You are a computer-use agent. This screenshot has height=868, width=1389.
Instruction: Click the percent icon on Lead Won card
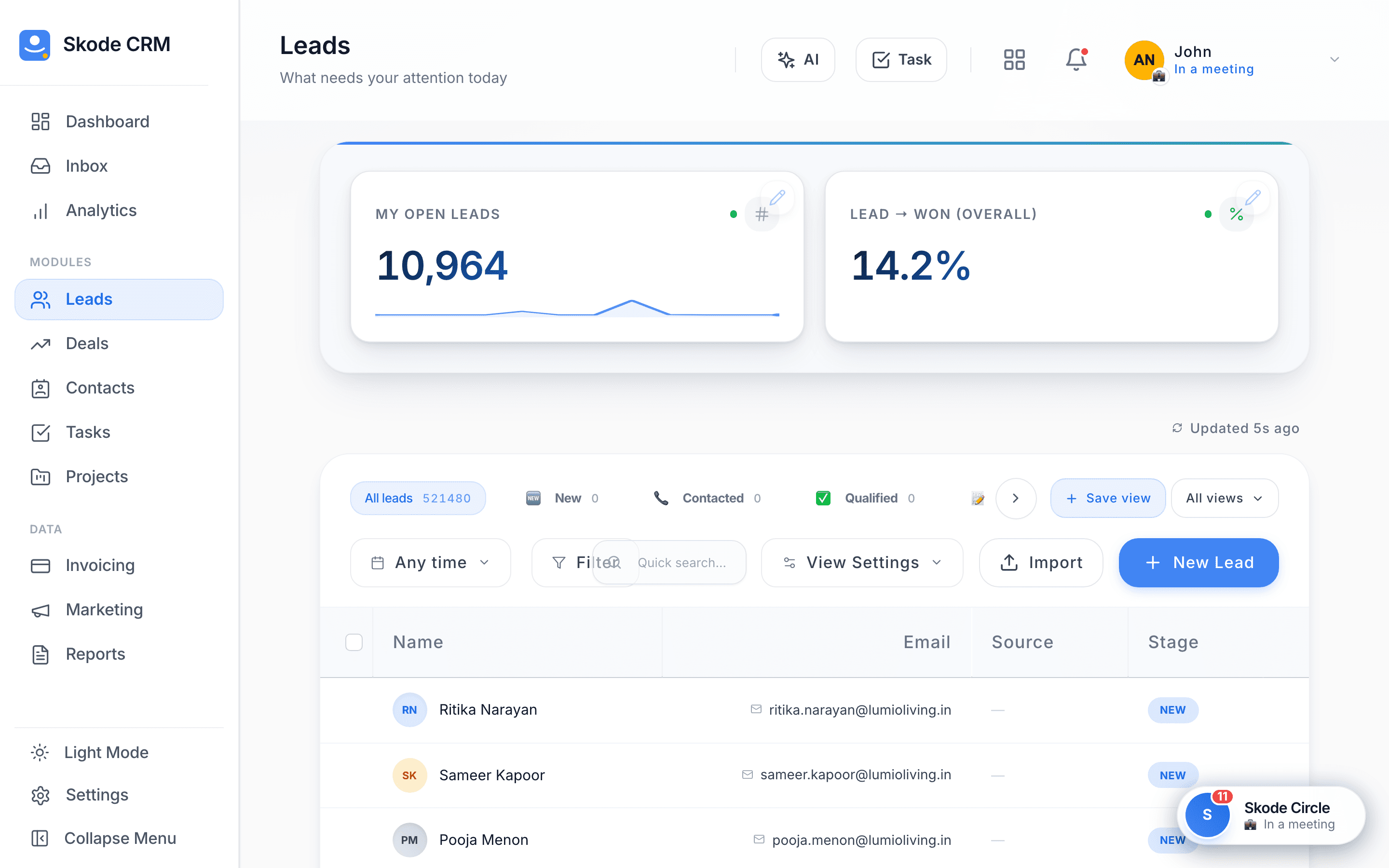1236,214
